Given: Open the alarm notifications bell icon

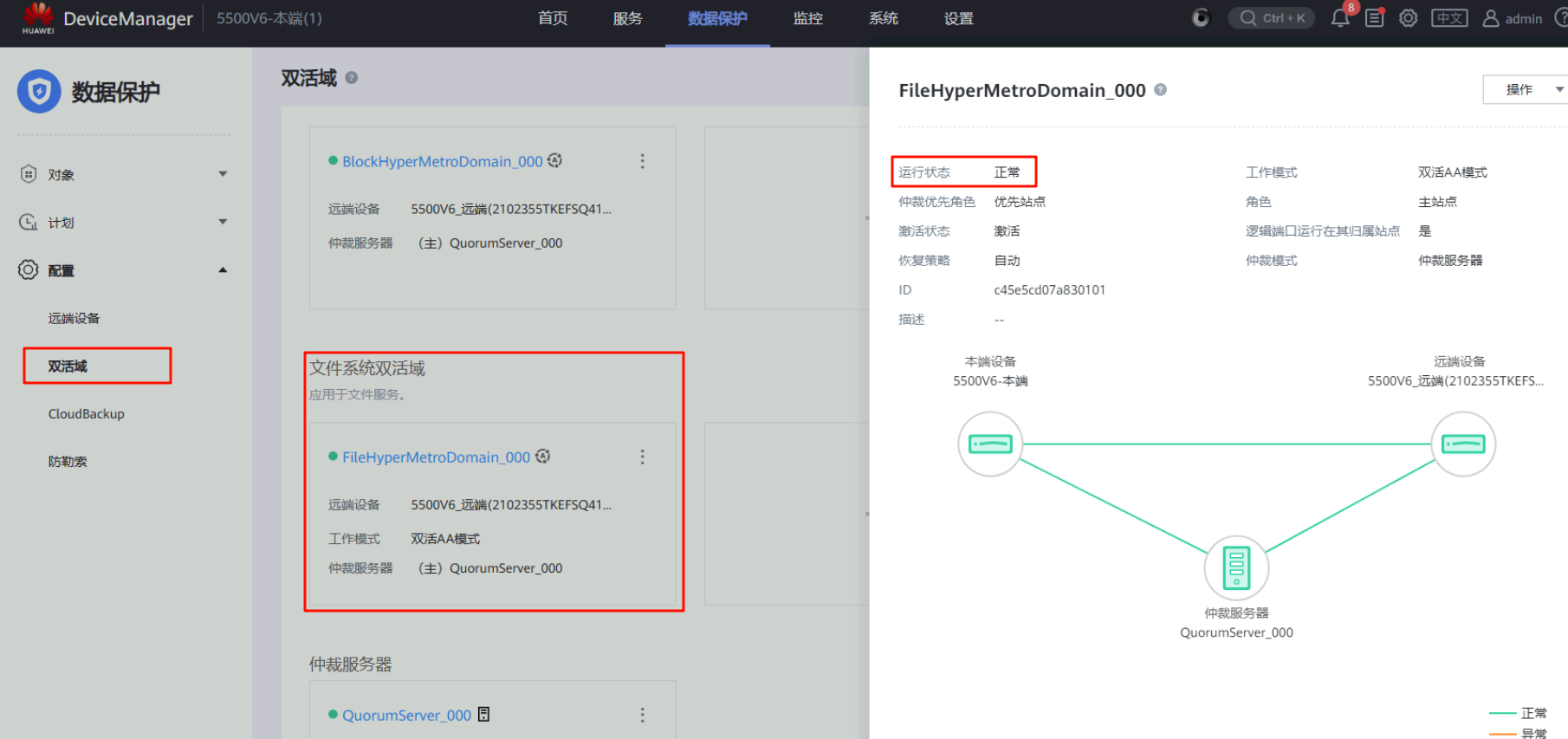Looking at the screenshot, I should click(1339, 18).
